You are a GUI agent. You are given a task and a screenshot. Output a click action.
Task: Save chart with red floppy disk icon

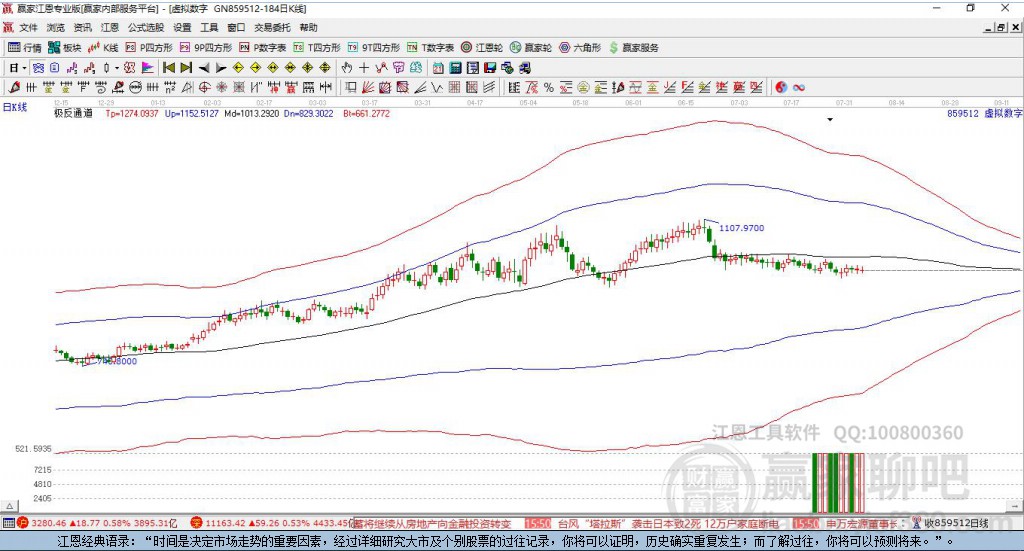[x=490, y=68]
